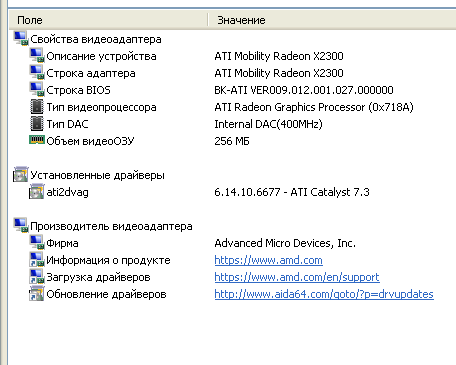The height and width of the screenshot is (365, 456).
Task: Select the Обновление драйверов label
Action: 106,294
